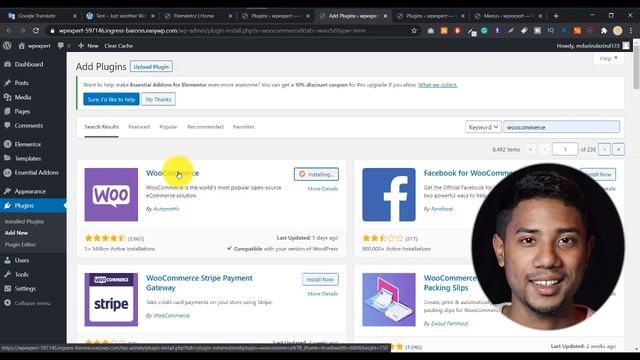Open the WooCommerce author link under Stripe
640x360 pixels.
coord(171,316)
